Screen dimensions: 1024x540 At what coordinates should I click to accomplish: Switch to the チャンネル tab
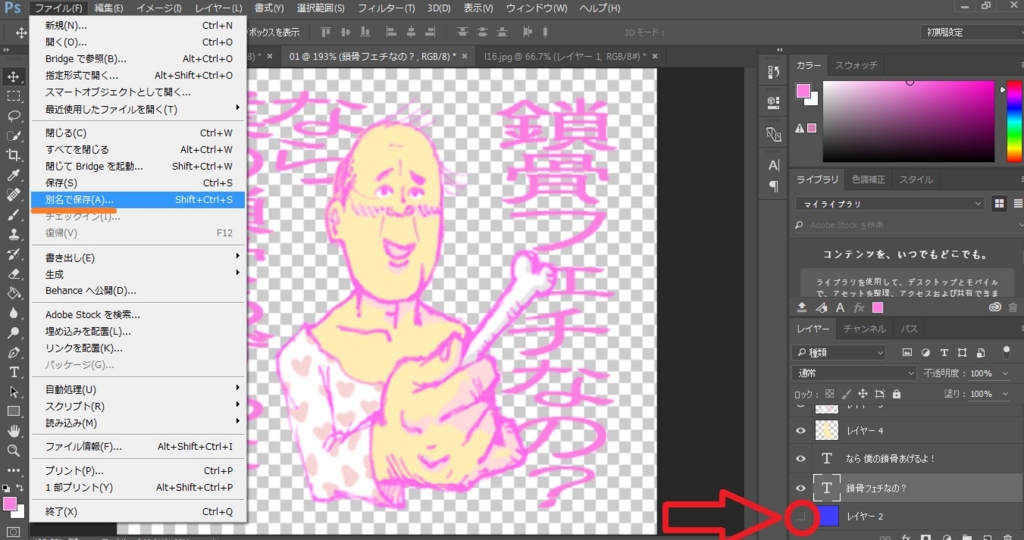pyautogui.click(x=865, y=328)
